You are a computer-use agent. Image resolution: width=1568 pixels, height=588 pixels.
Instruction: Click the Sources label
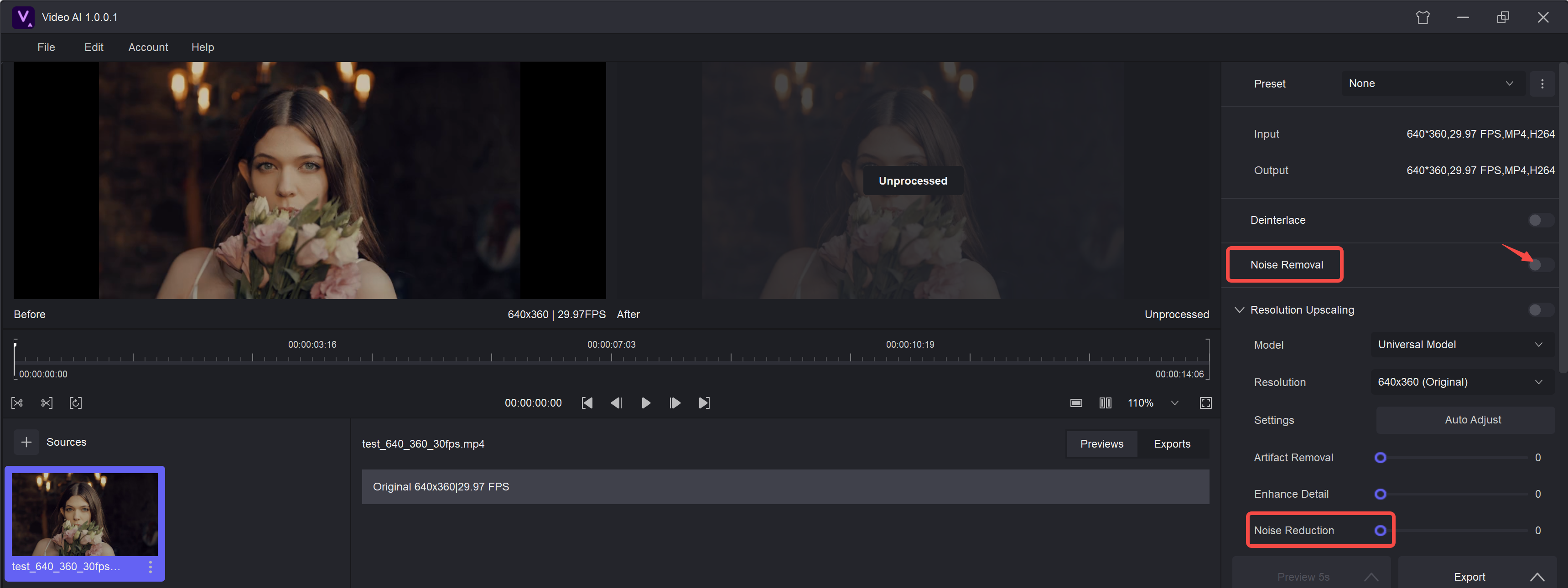66,442
